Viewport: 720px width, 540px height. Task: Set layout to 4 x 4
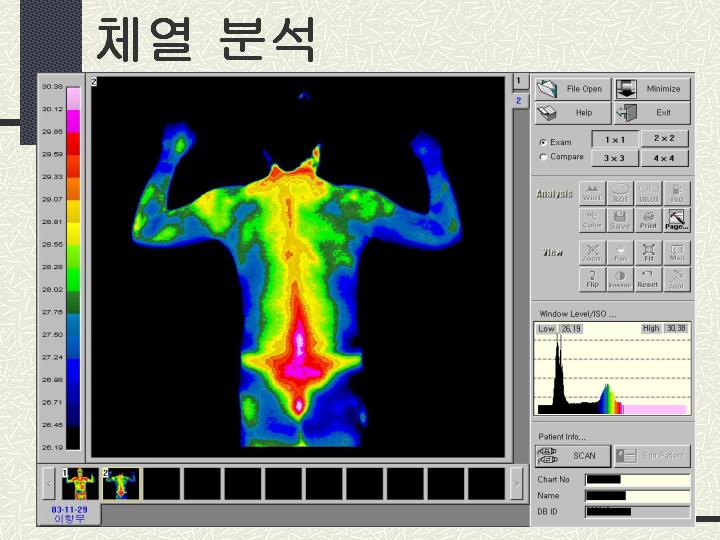[x=664, y=158]
